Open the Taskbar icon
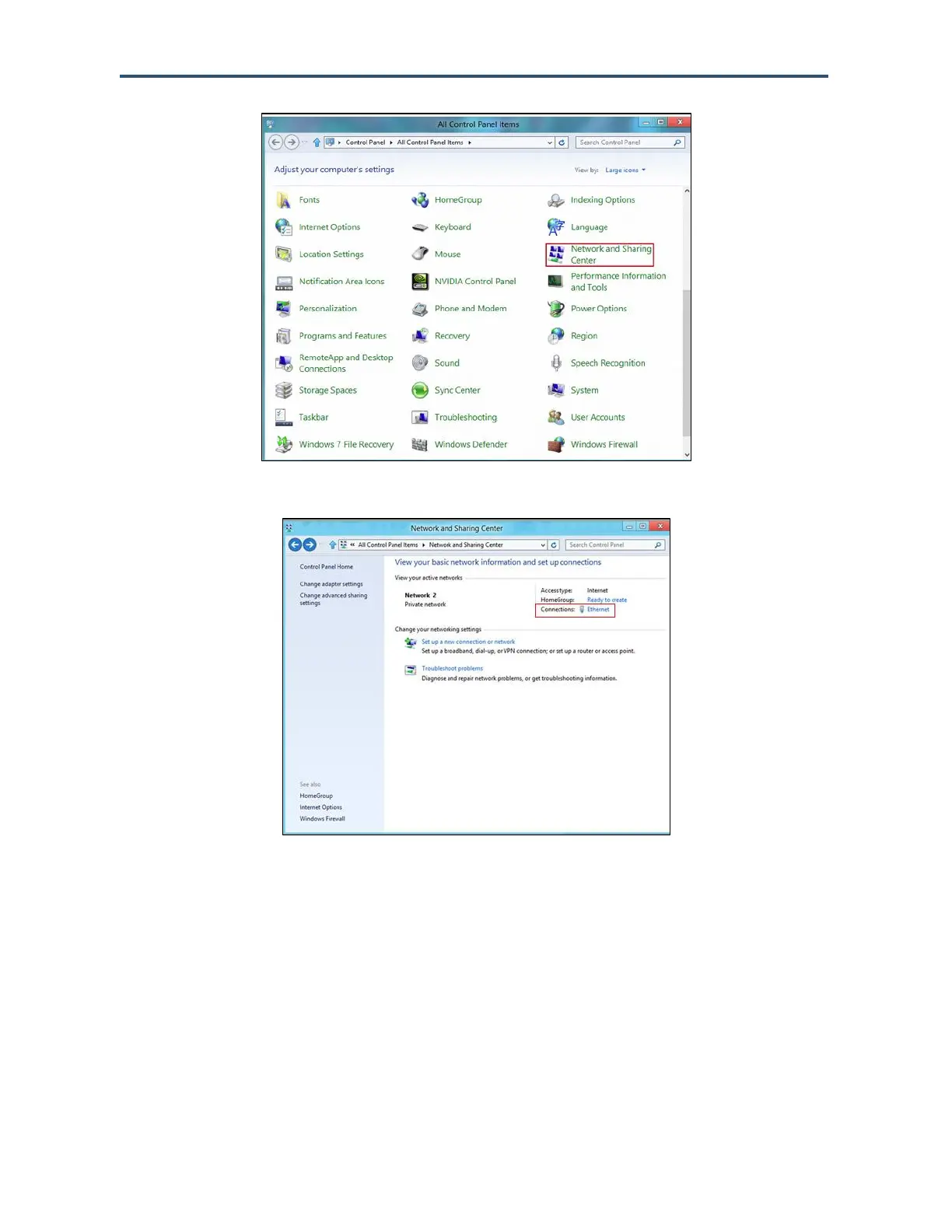This screenshot has height=1232, width=952. (284, 418)
